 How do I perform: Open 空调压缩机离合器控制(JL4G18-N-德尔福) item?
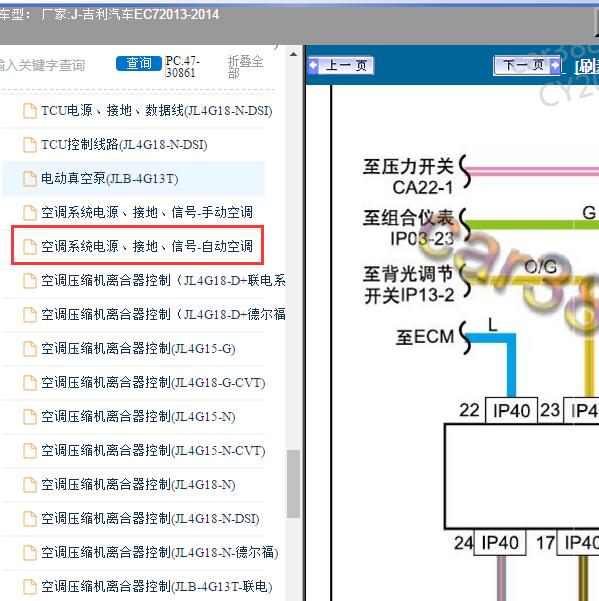tap(159, 552)
